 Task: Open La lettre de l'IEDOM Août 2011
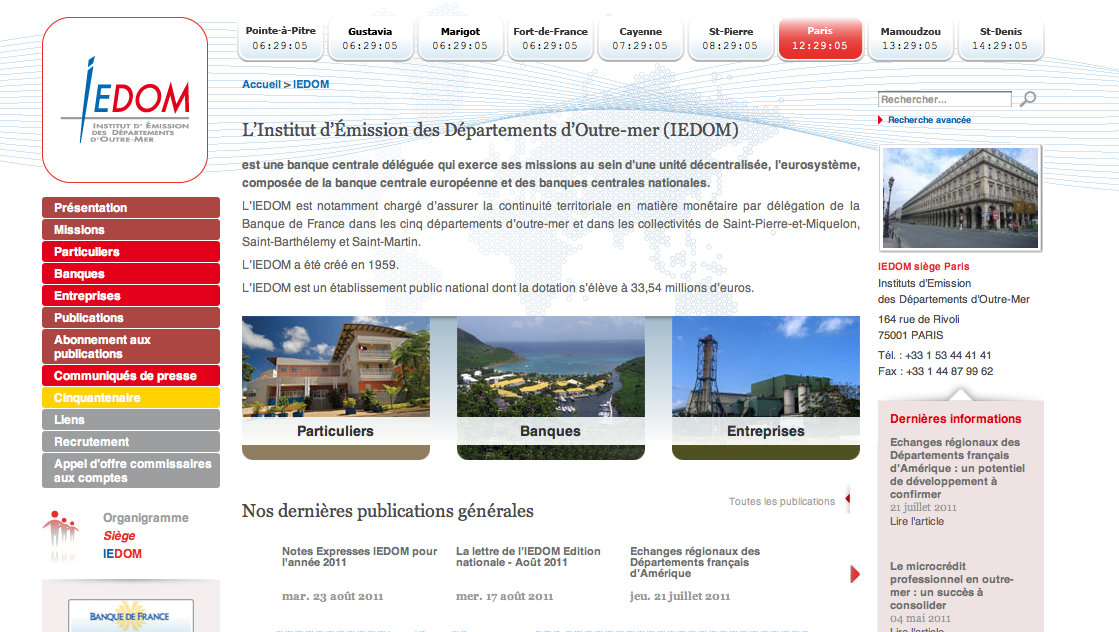[528, 556]
